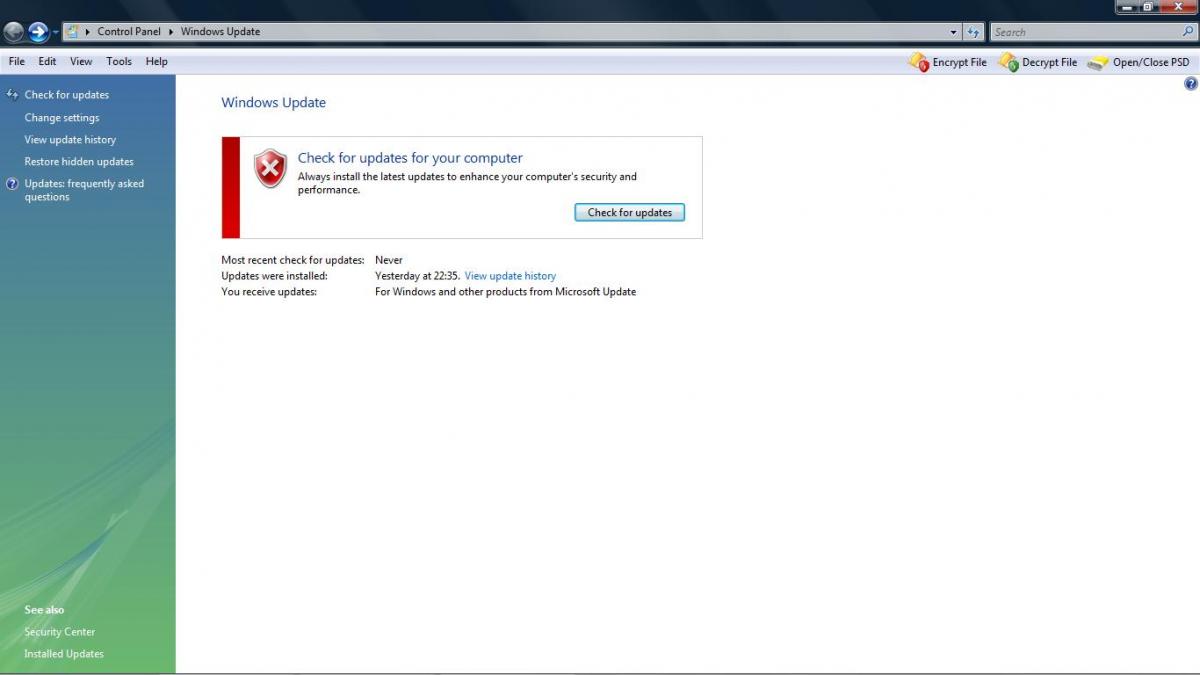This screenshot has height=675, width=1200.
Task: Click View update history link beside Yesterday at 22:35
Action: point(510,276)
